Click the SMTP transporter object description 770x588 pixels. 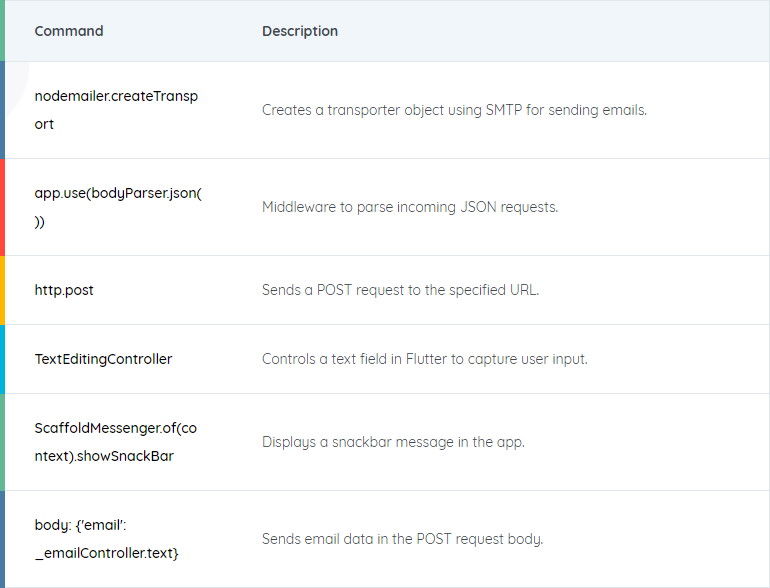point(454,110)
